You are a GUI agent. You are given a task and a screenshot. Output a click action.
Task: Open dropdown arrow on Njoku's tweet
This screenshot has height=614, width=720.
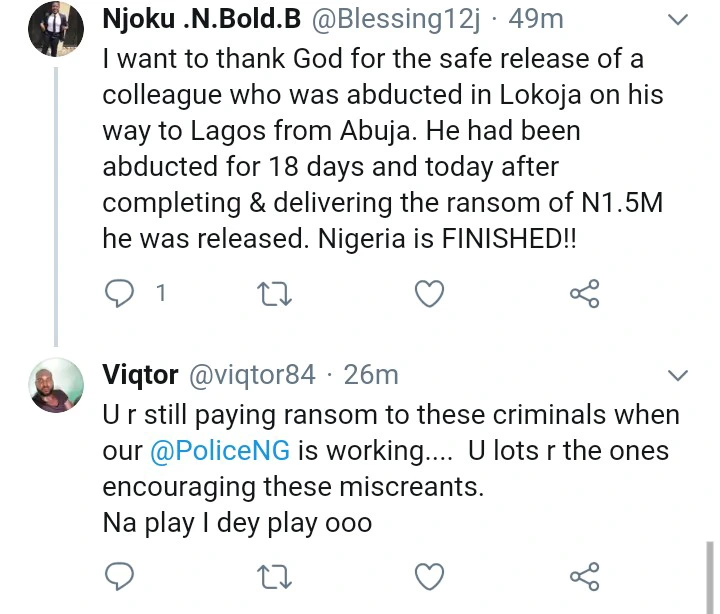point(678,20)
